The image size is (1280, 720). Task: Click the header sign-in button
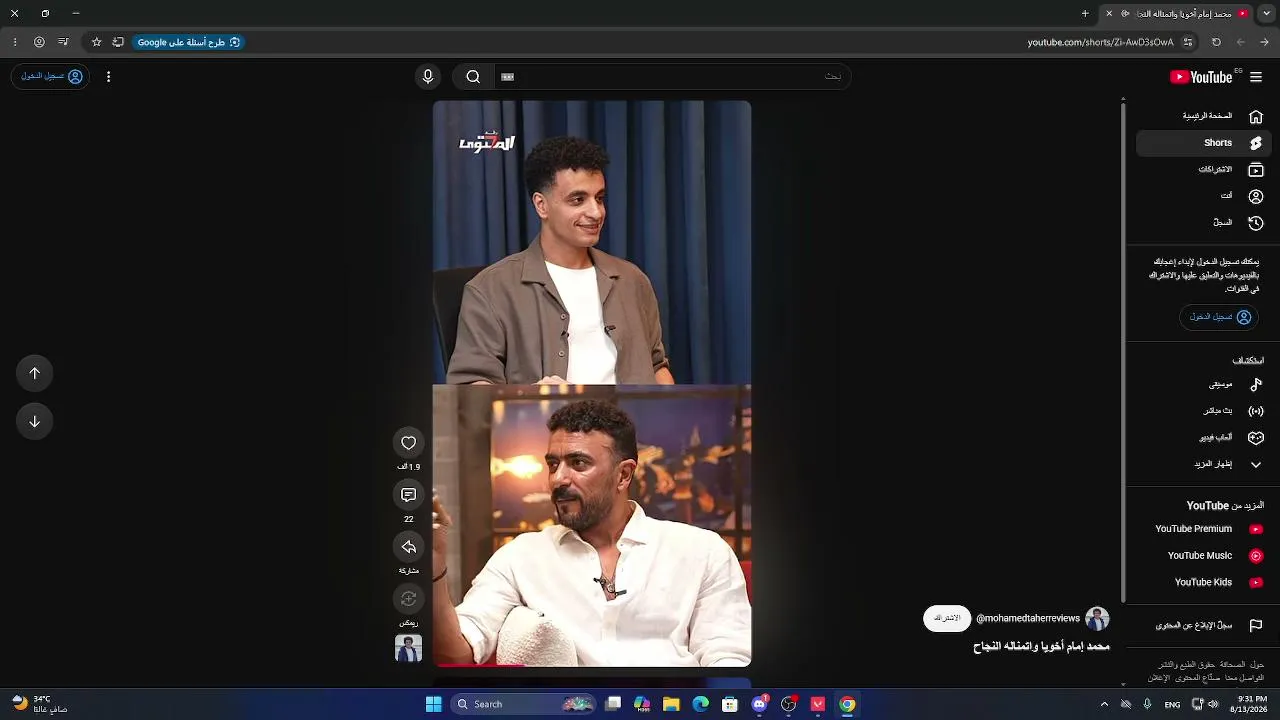click(x=51, y=77)
